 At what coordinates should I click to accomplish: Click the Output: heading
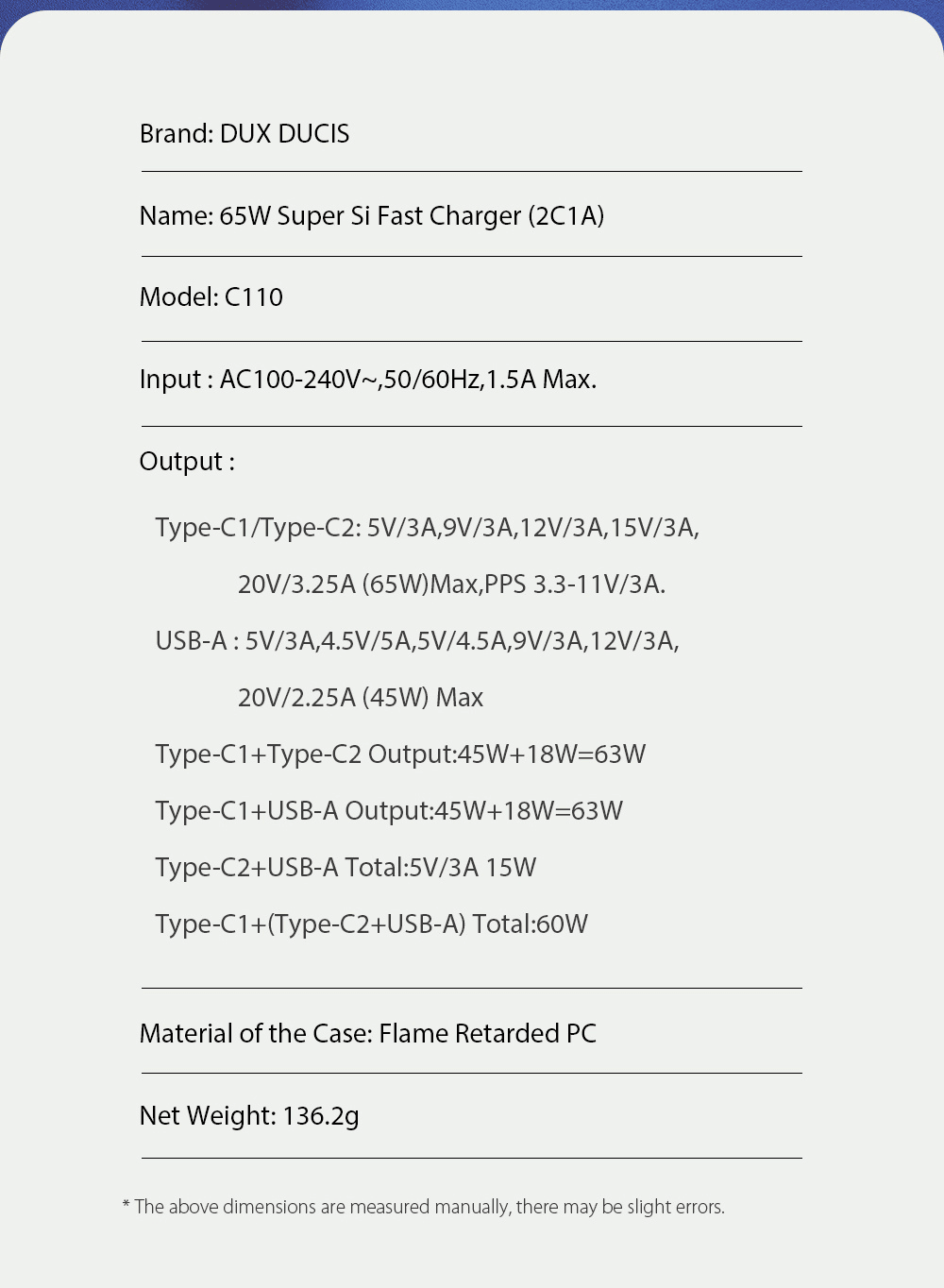click(187, 462)
